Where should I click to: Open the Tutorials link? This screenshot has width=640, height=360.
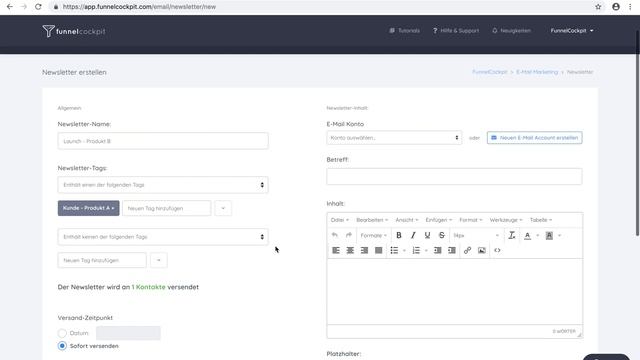point(404,31)
